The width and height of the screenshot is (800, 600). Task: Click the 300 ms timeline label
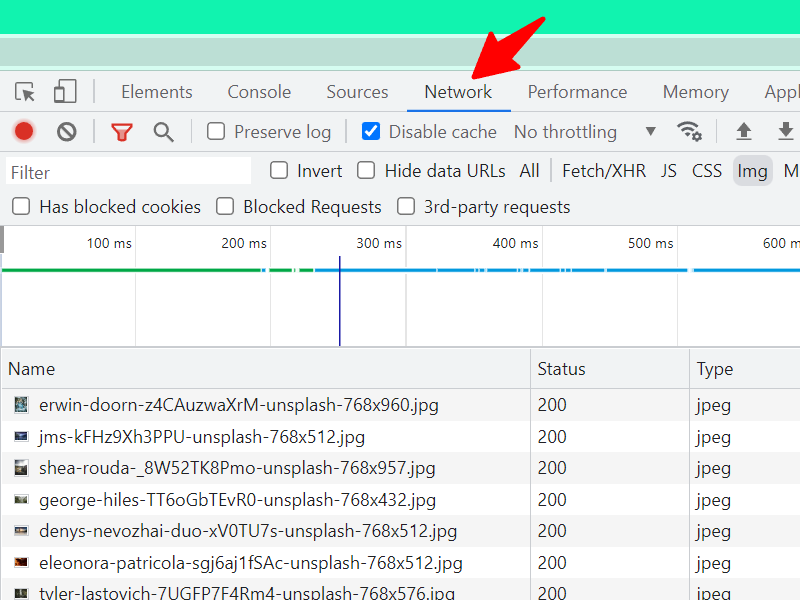(x=379, y=243)
